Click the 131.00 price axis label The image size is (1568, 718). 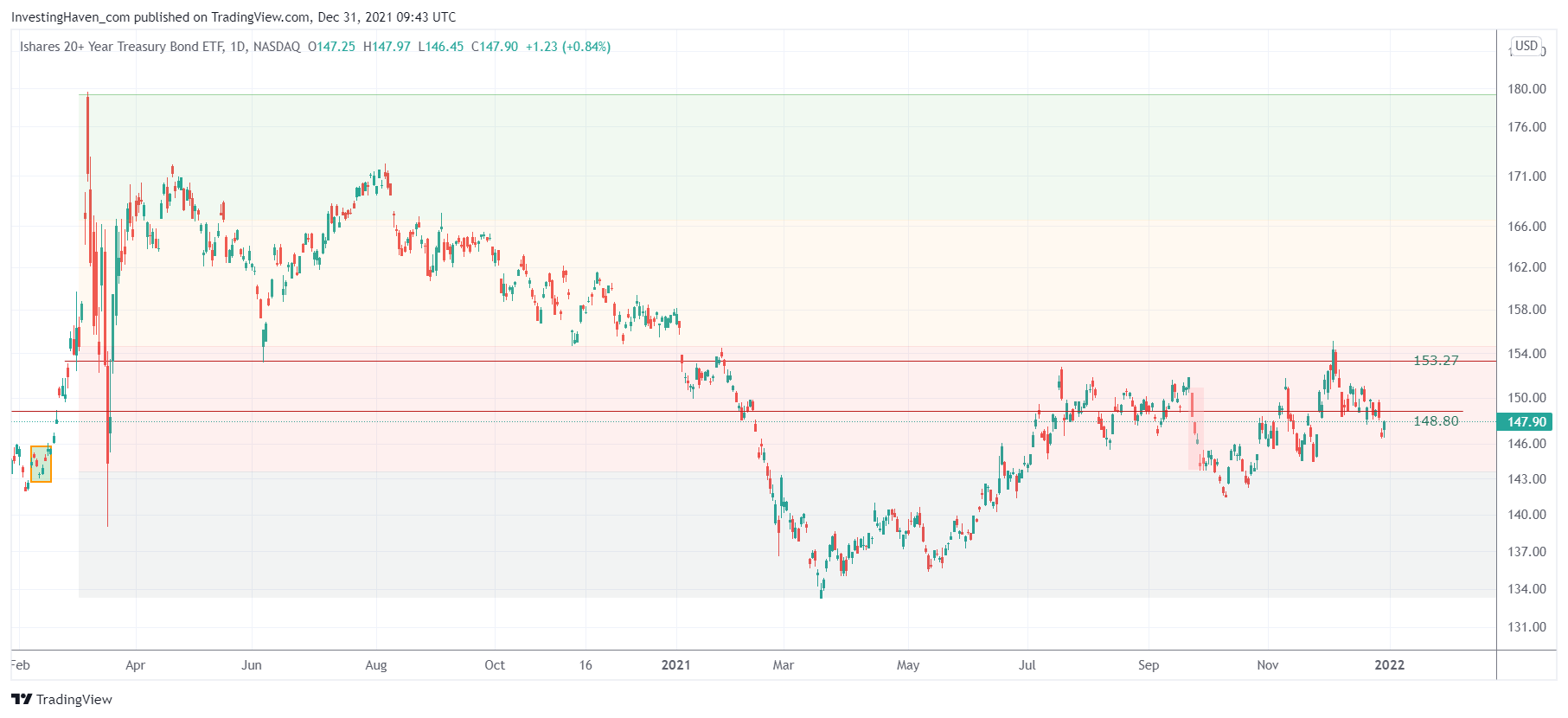1526,627
